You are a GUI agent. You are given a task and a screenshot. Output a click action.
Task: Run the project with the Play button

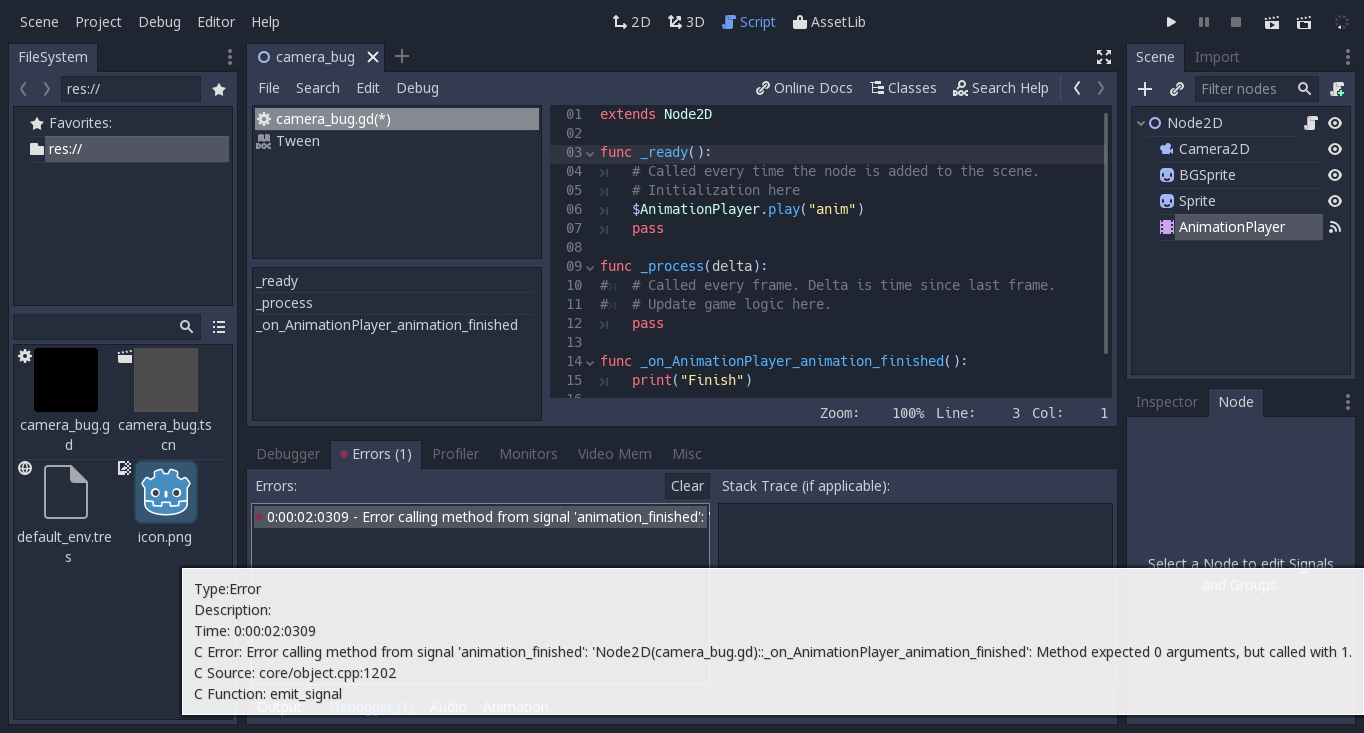(x=1171, y=21)
